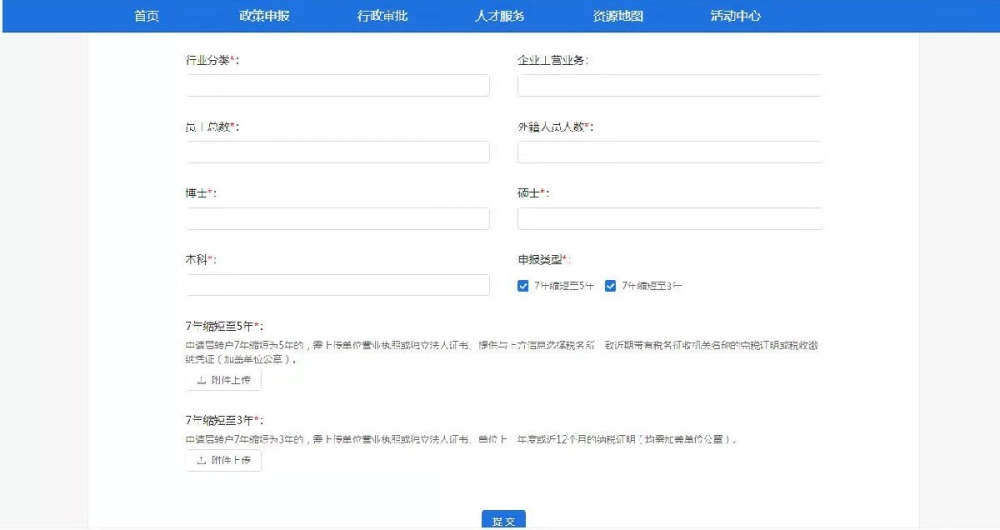1000x530 pixels.
Task: Click the 员工总数 input field
Action: click(x=337, y=152)
